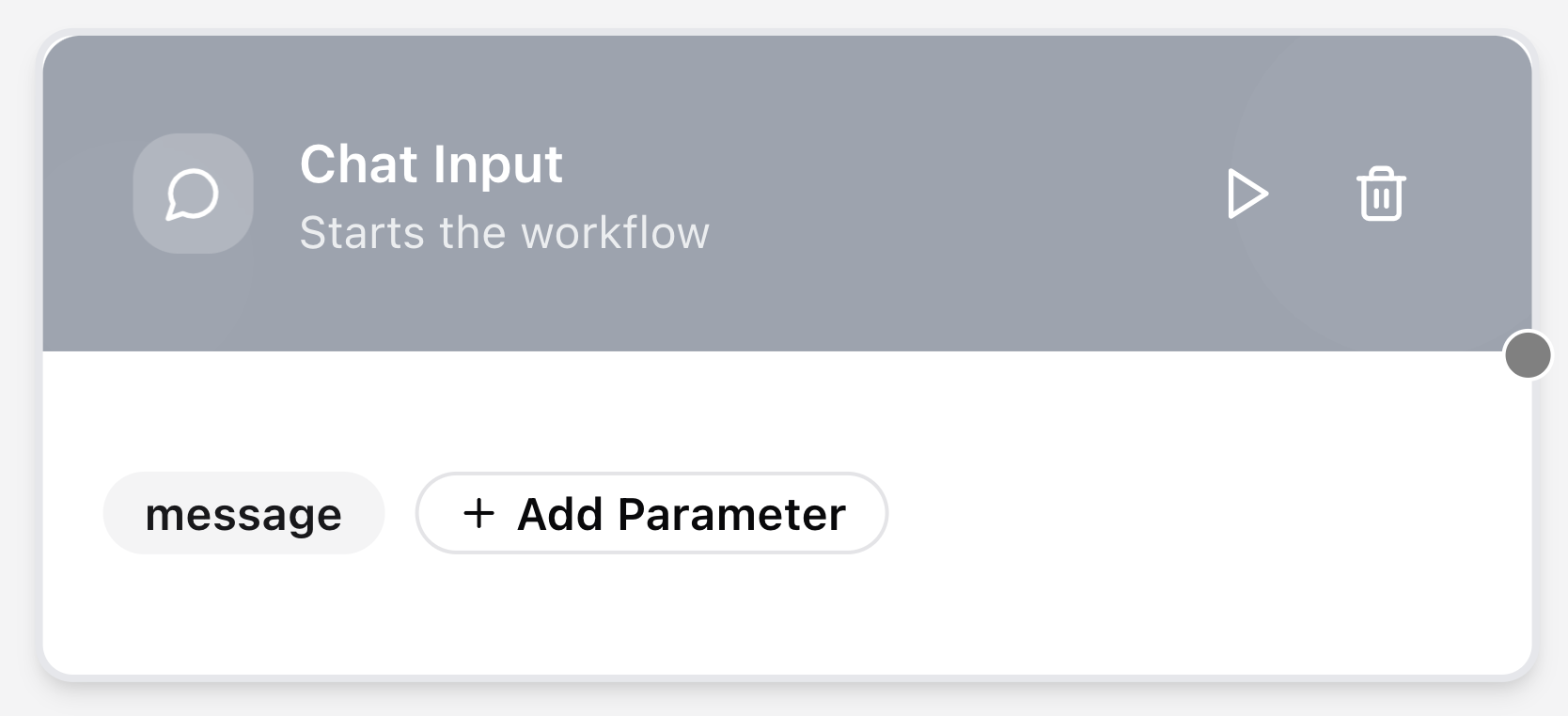Hit the trash can icon

[x=1380, y=195]
